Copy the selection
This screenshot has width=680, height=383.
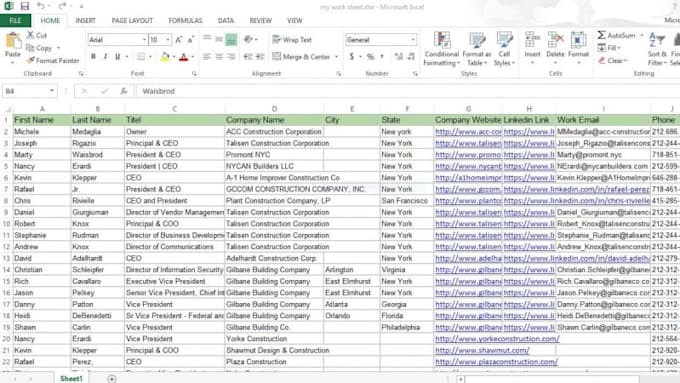point(39,48)
